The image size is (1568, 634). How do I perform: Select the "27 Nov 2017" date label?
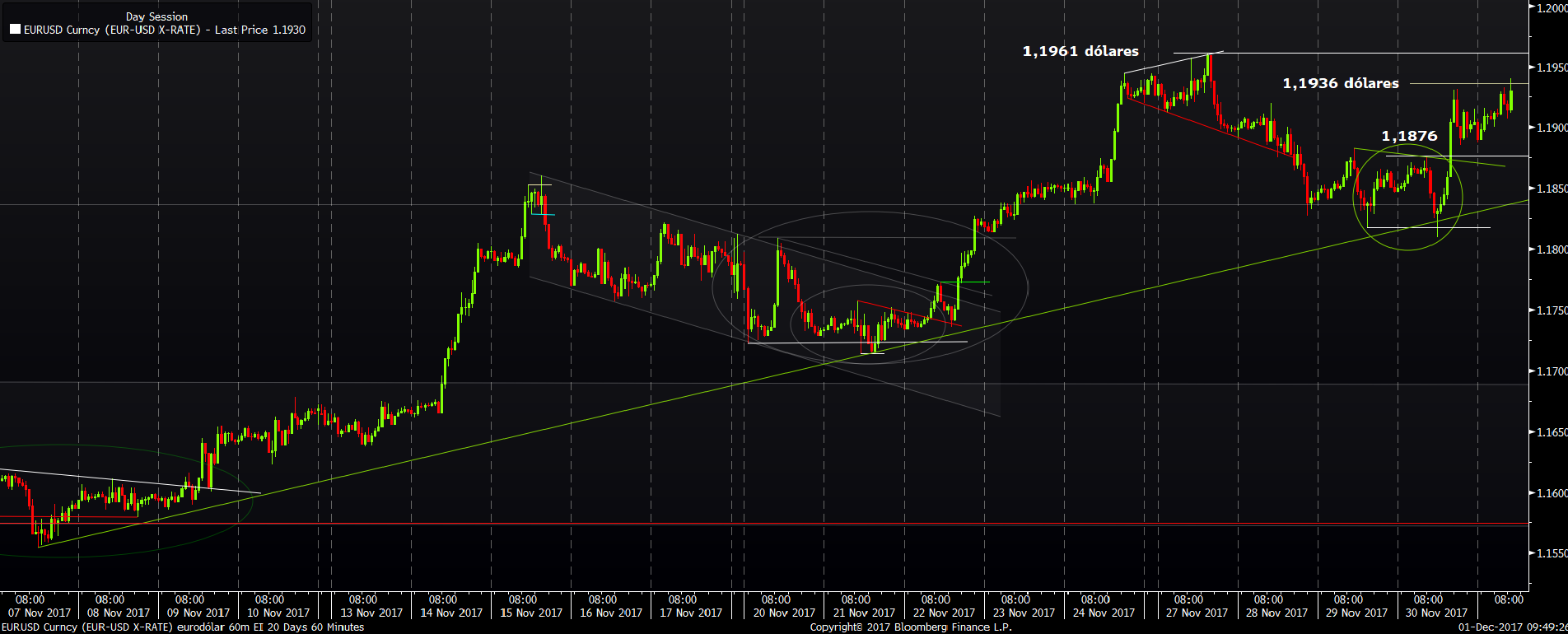1197,613
